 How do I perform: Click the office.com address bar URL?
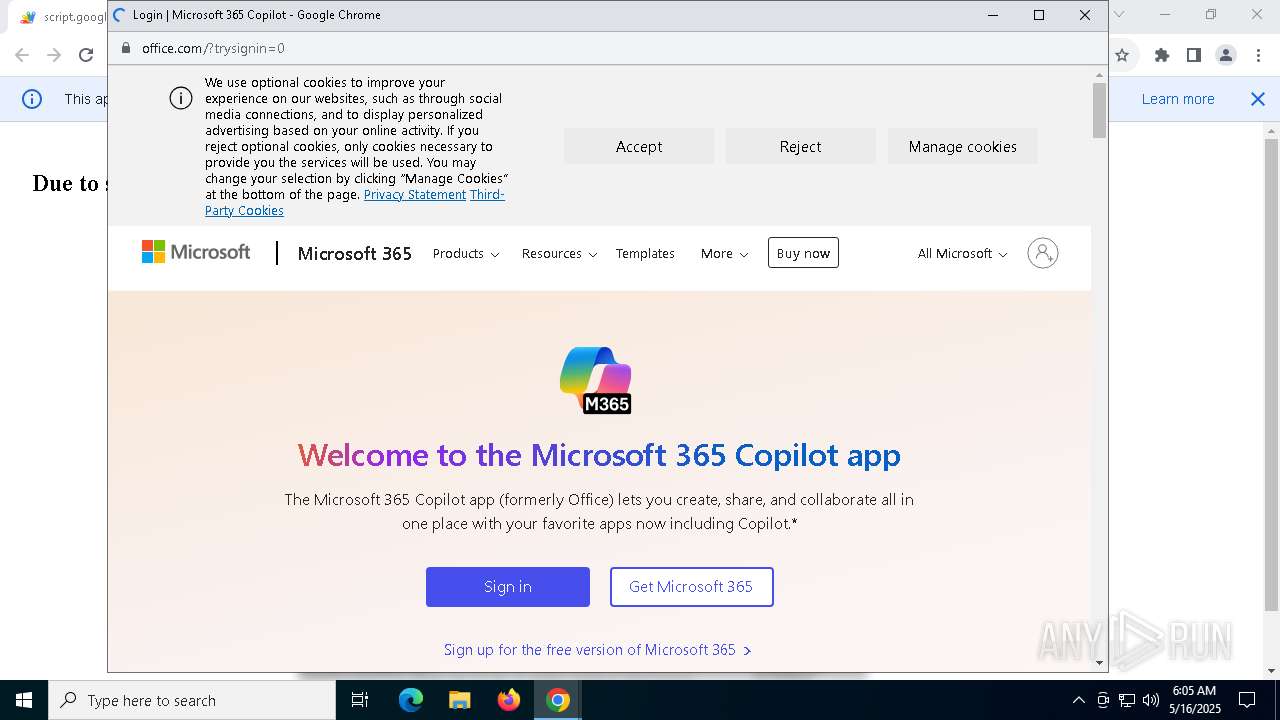(x=213, y=48)
